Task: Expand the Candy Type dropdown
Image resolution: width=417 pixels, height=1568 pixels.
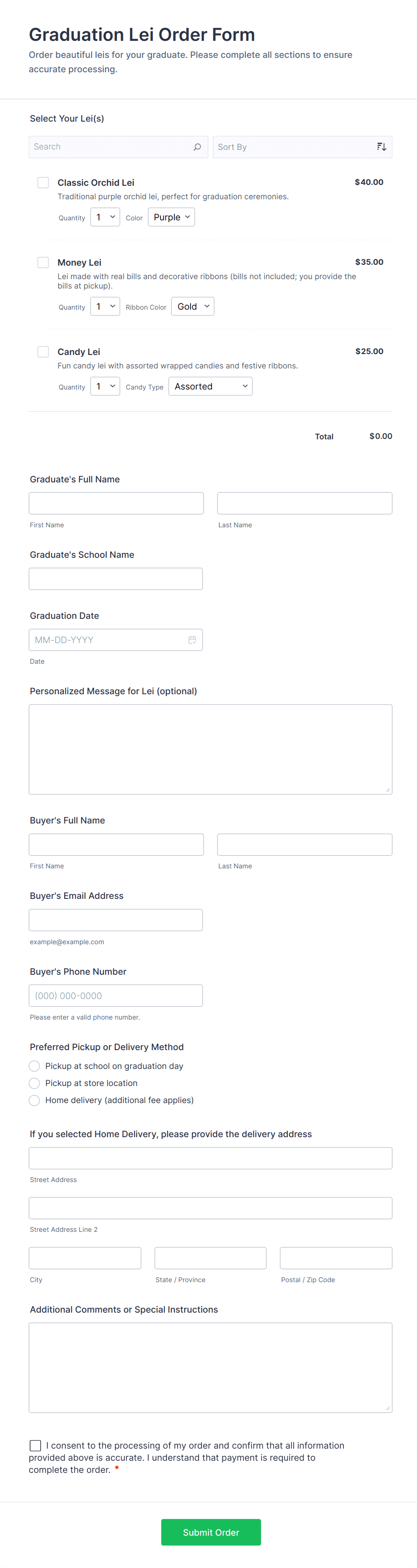Action: click(x=210, y=386)
